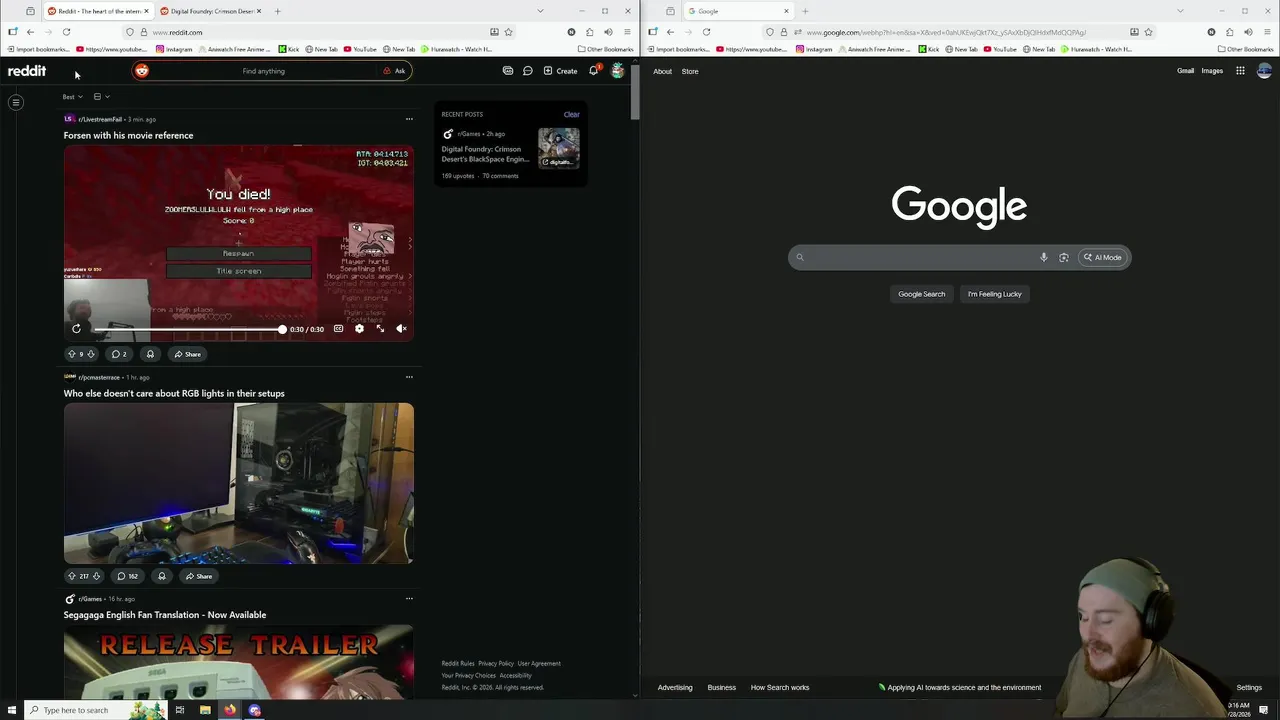Viewport: 1280px width, 720px height.
Task: Open video settings gear on Forsen clip
Action: (x=359, y=329)
